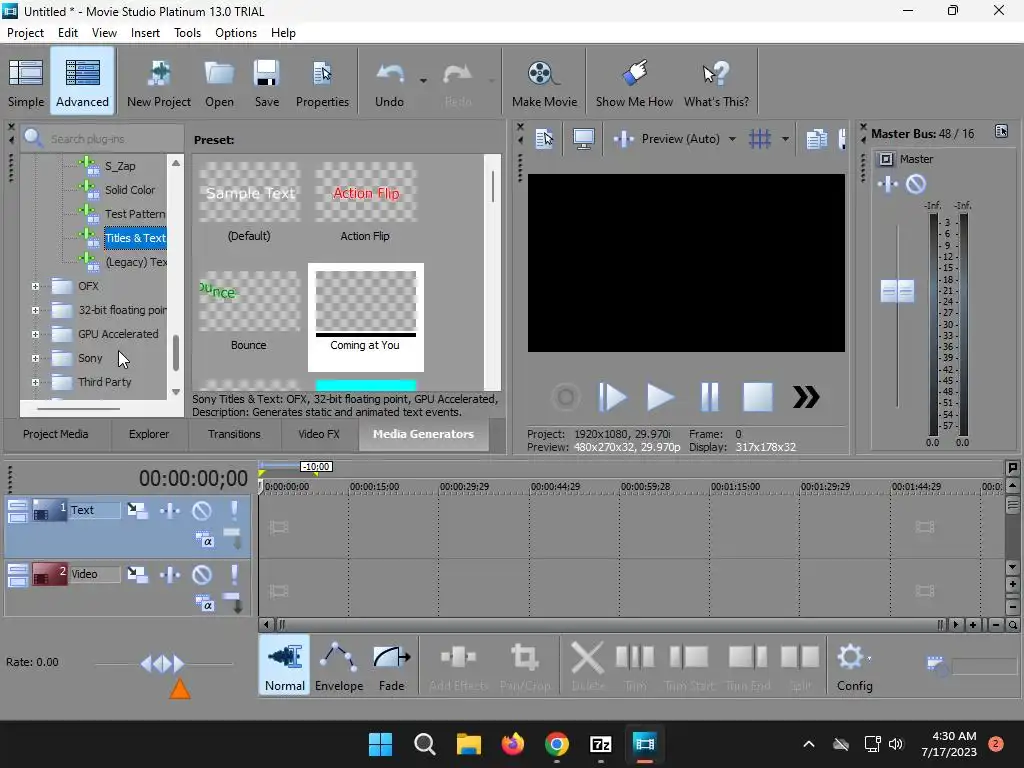Viewport: 1024px width, 768px height.
Task: Click Show Me How
Action: click(x=634, y=82)
